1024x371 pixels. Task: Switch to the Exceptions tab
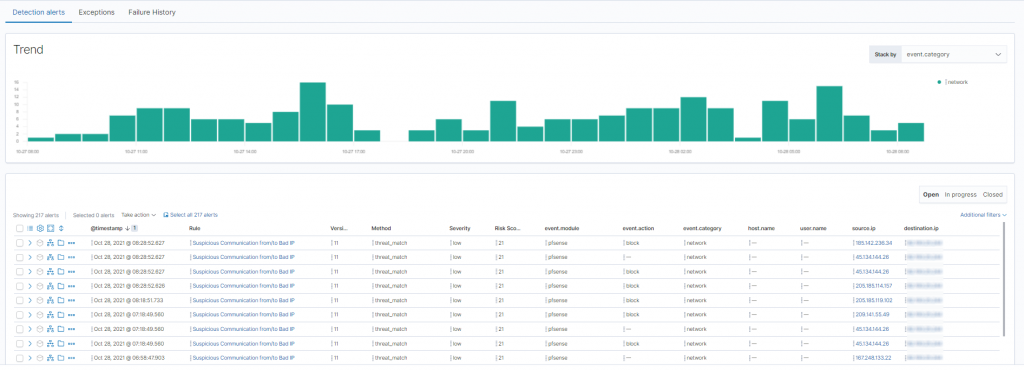[97, 12]
